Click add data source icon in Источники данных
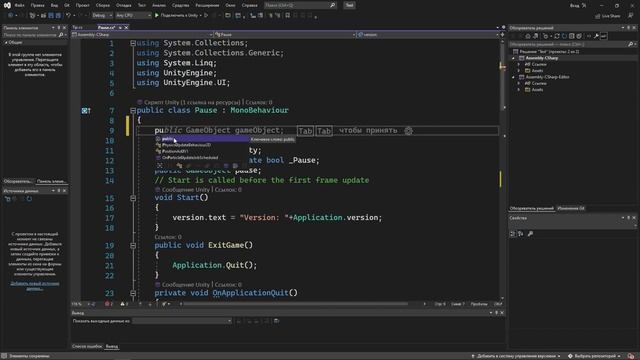This screenshot has width=640, height=360. pyautogui.click(x=7, y=199)
